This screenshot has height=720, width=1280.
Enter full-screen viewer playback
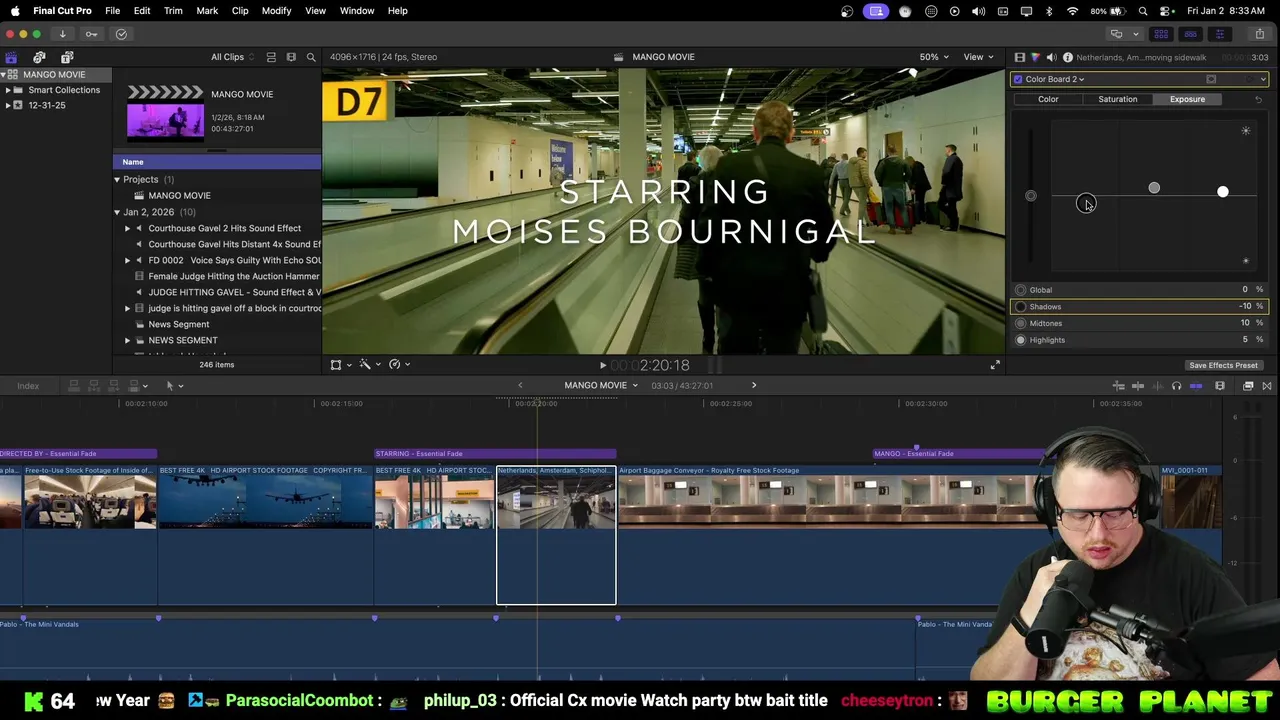tap(995, 365)
